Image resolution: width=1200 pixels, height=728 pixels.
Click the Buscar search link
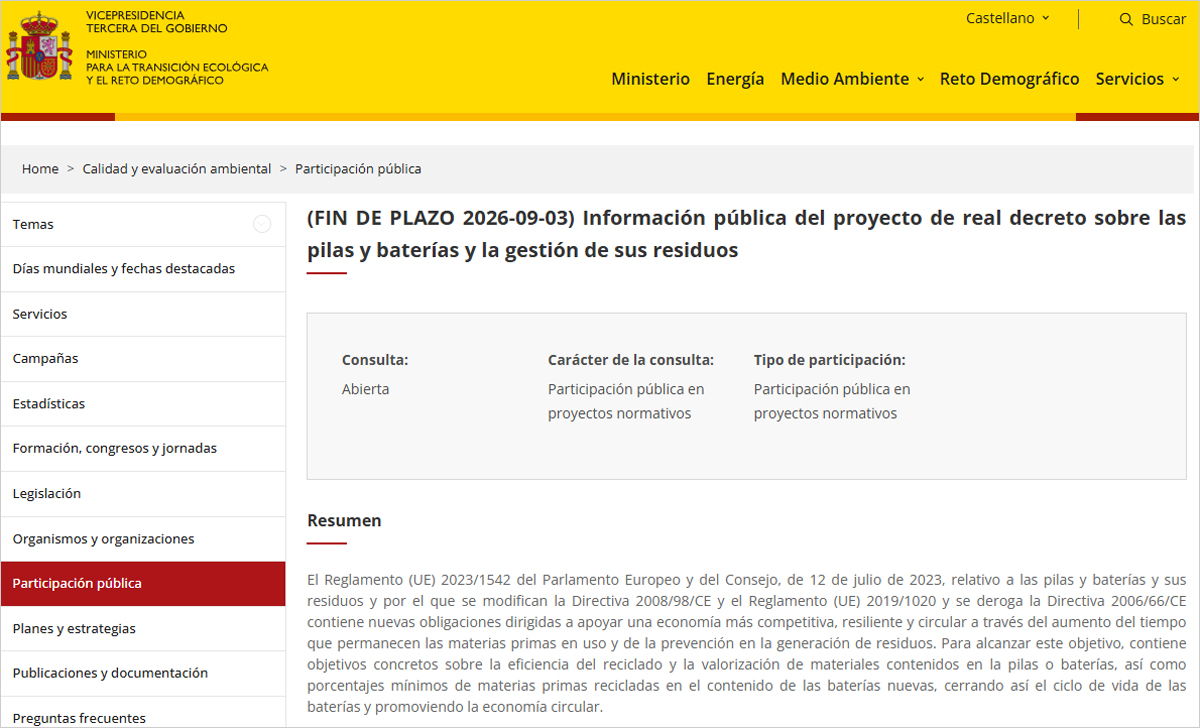coord(1163,19)
